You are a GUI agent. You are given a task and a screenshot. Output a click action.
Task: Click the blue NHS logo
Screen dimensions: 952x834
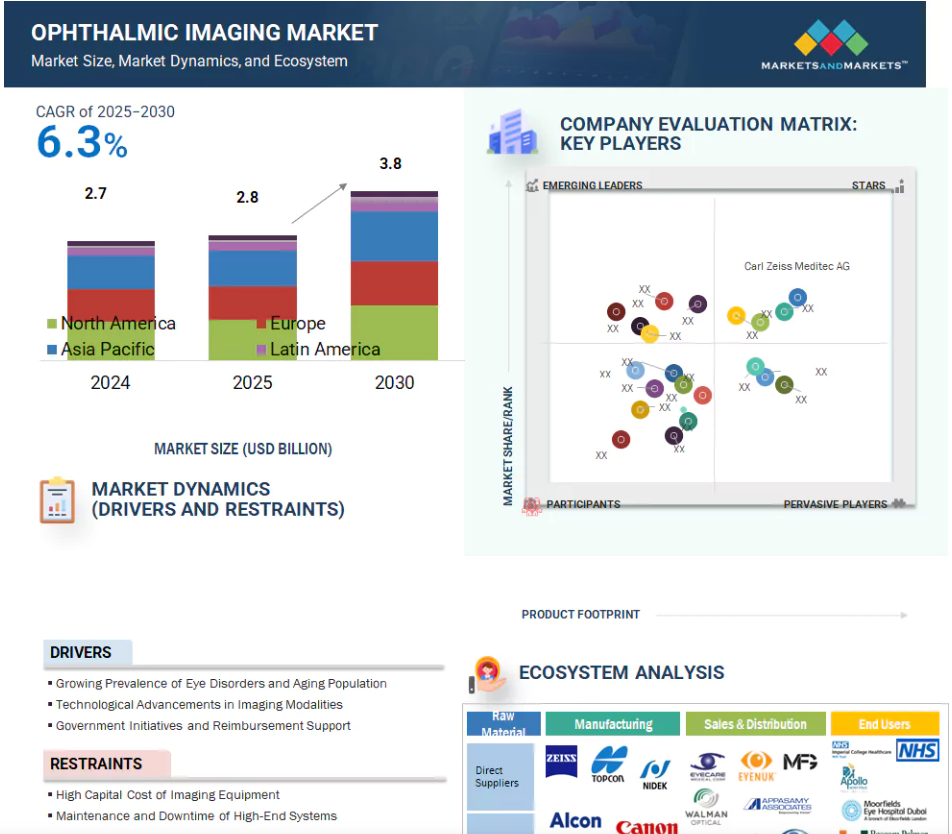point(916,750)
